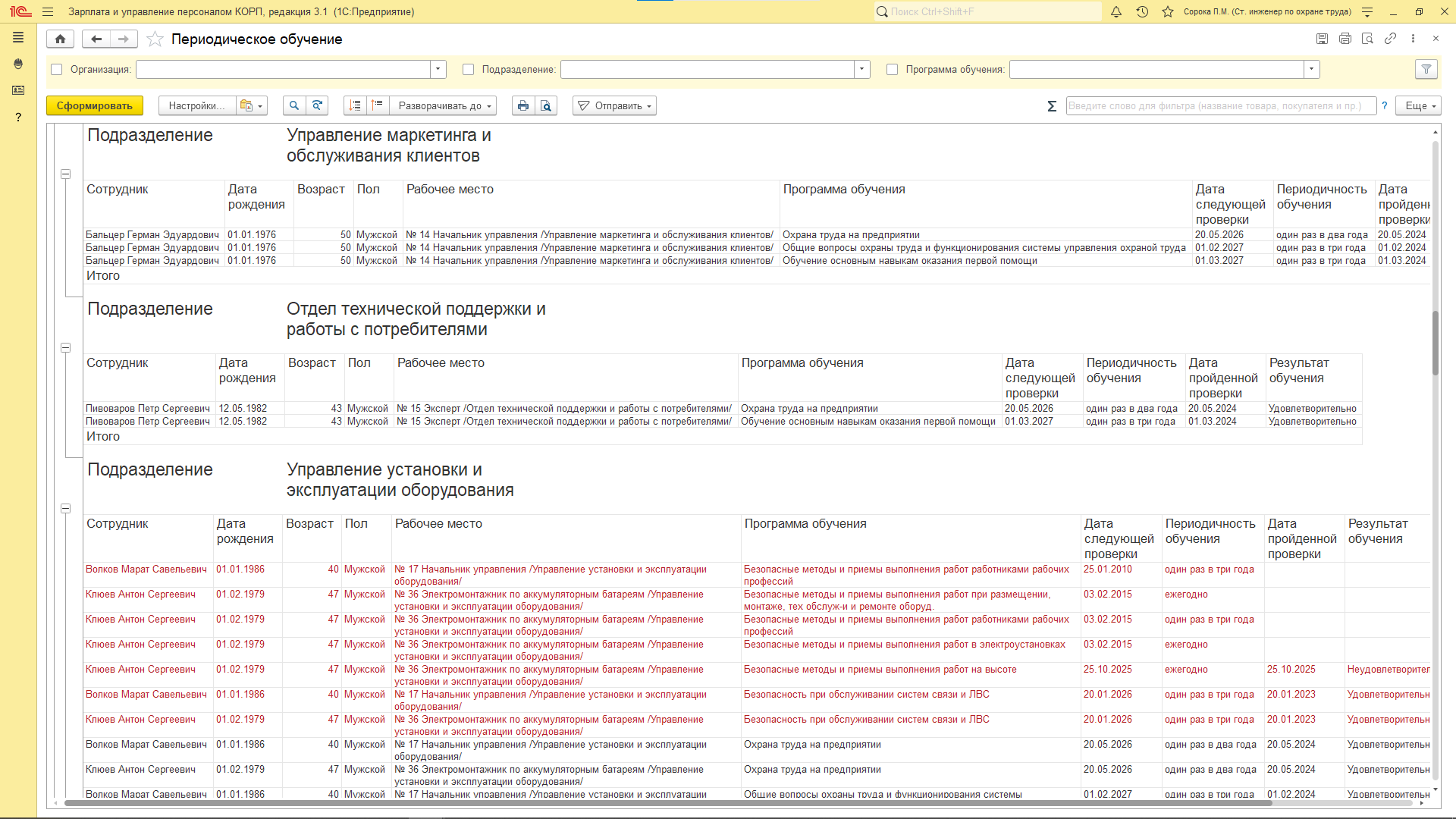
Task: Click the home page icon
Action: tap(60, 39)
